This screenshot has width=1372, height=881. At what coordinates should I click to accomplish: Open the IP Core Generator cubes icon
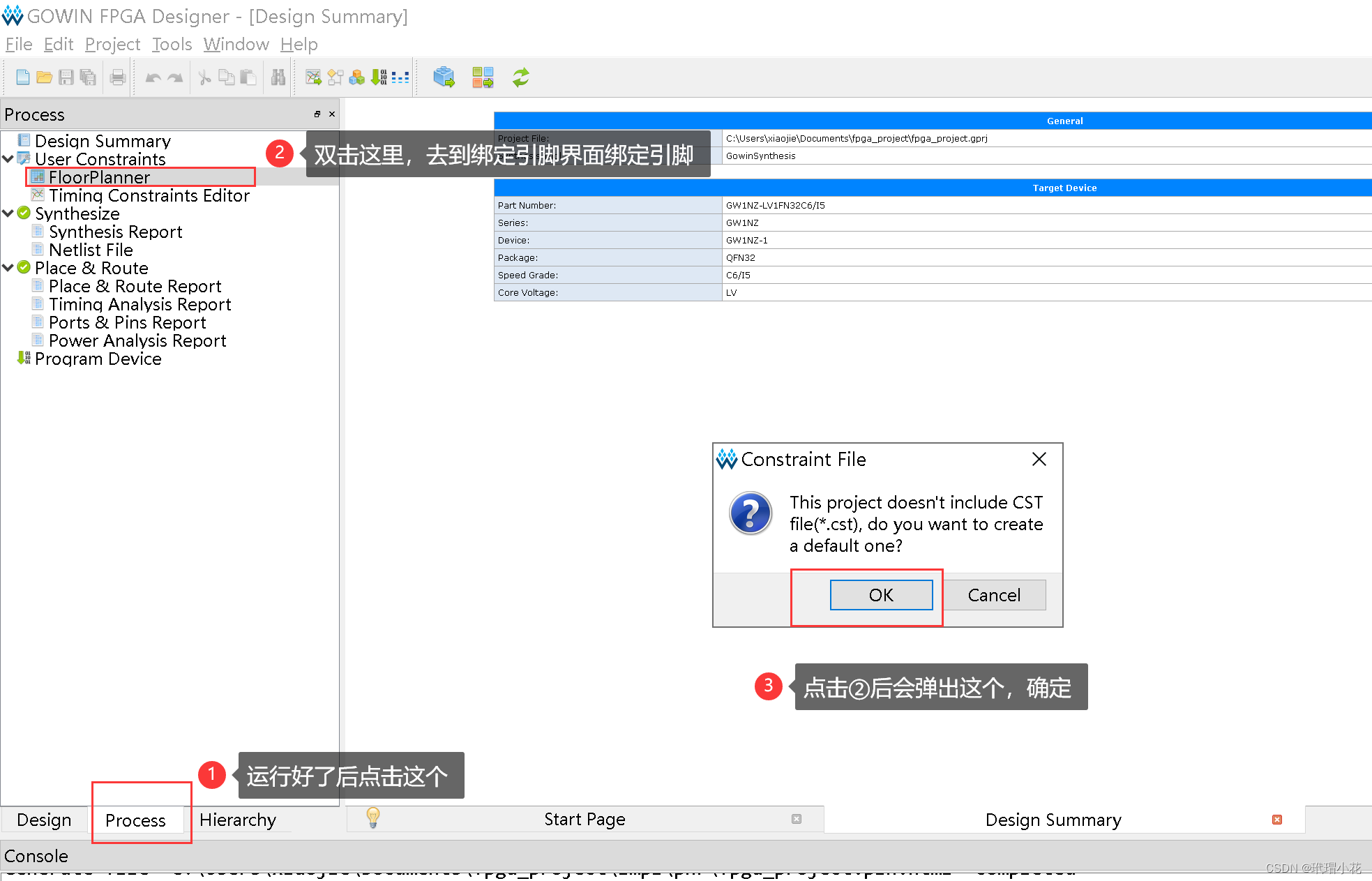click(x=357, y=77)
